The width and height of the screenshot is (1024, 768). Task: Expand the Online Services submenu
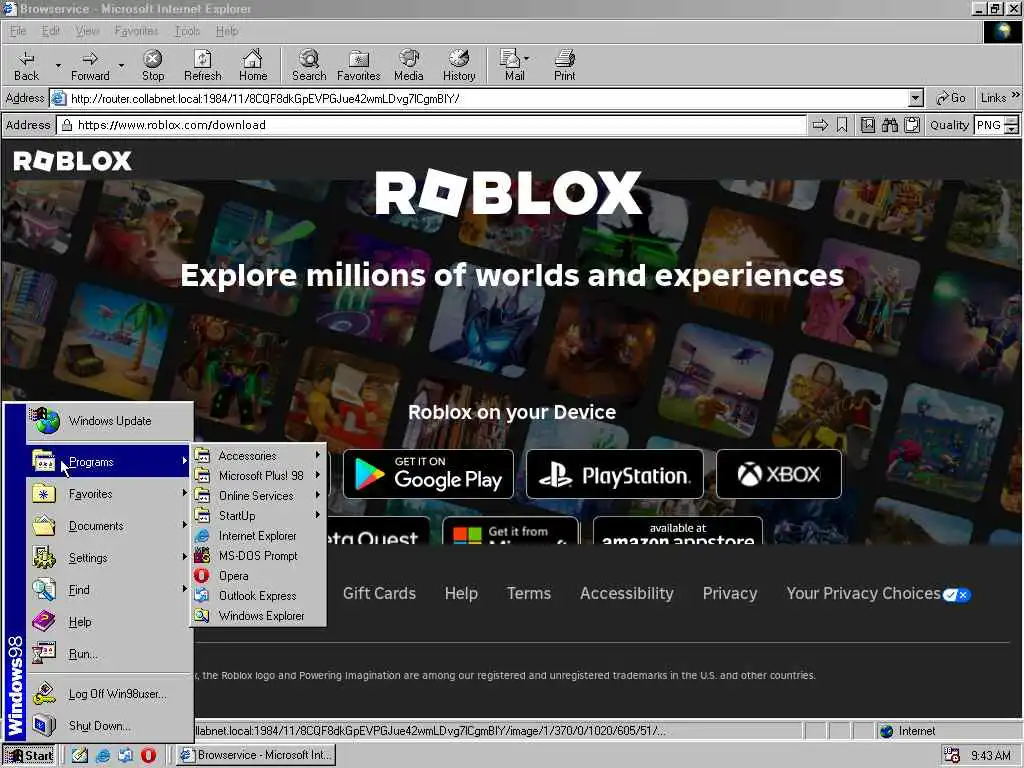(x=259, y=496)
